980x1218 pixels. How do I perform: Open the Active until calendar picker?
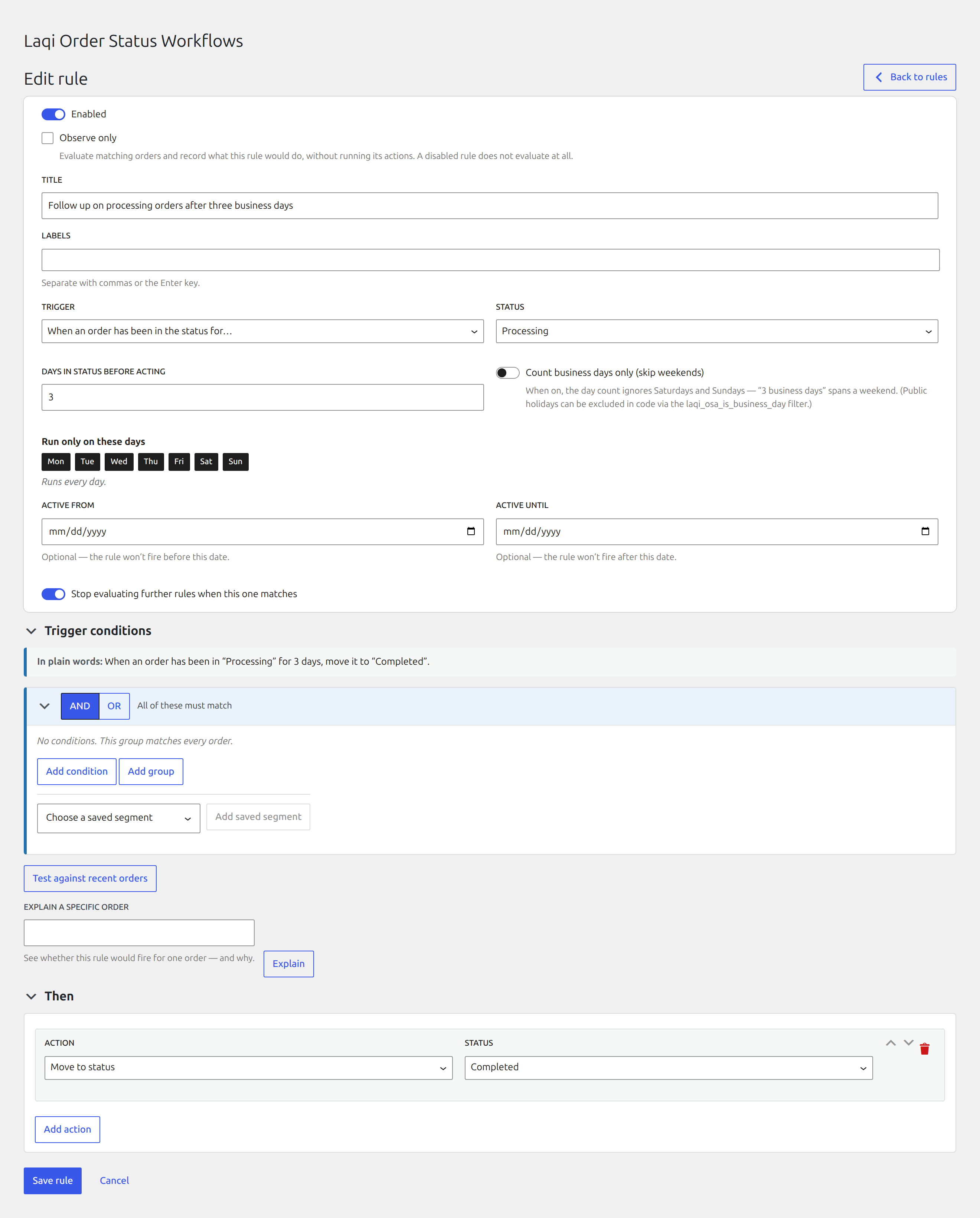tap(925, 532)
